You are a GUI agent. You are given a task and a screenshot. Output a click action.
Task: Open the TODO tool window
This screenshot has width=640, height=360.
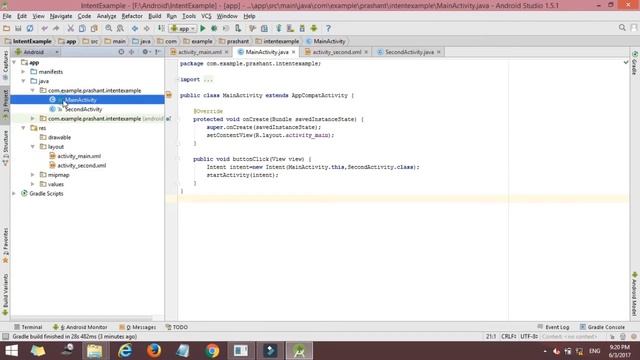(177, 327)
